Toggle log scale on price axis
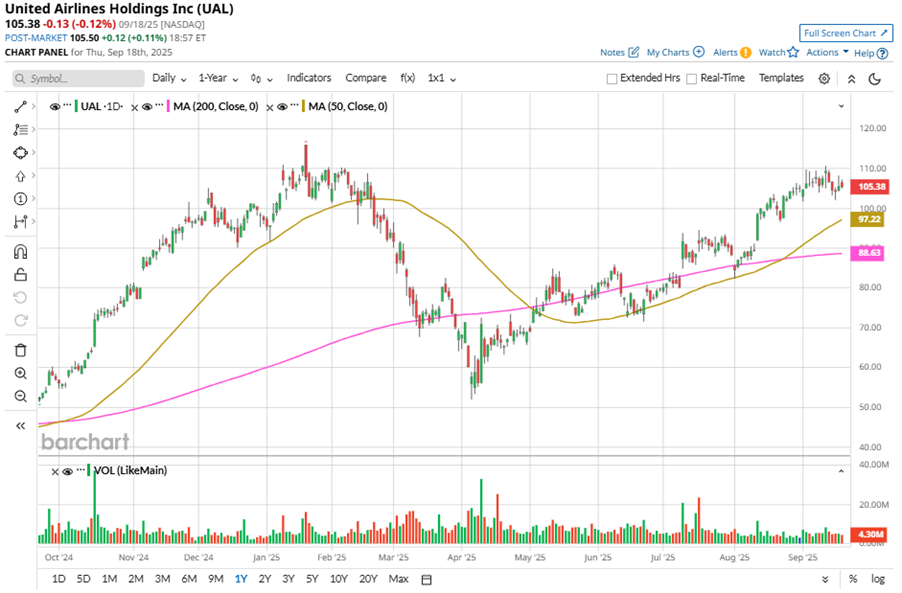The width and height of the screenshot is (902, 593). 877,579
